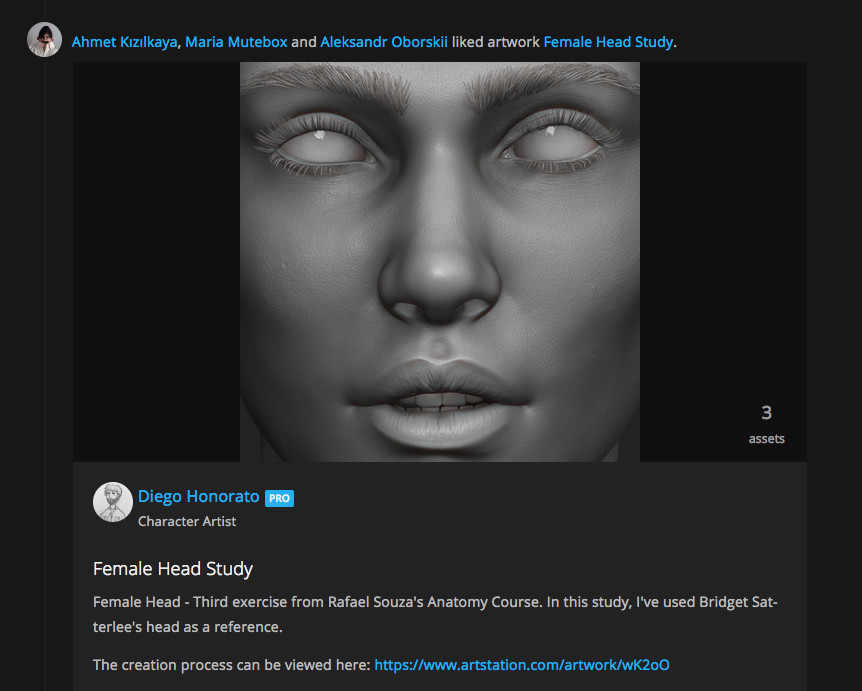This screenshot has width=862, height=691.
Task: Open Maria Mutebox's profile link
Action: 236,42
